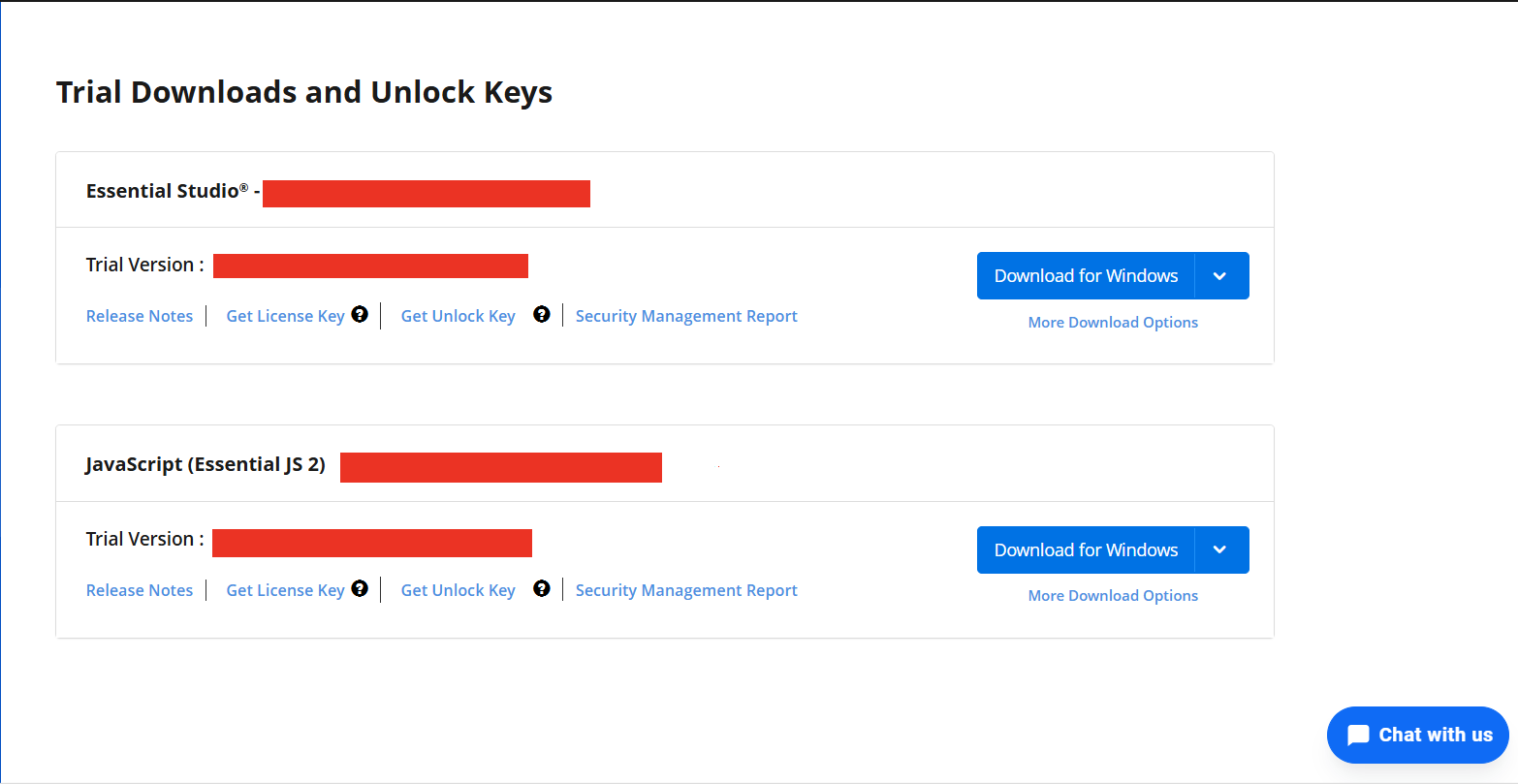This screenshot has height=784, width=1518.
Task: Expand download dropdown arrow for Essential Studio
Action: point(1220,276)
